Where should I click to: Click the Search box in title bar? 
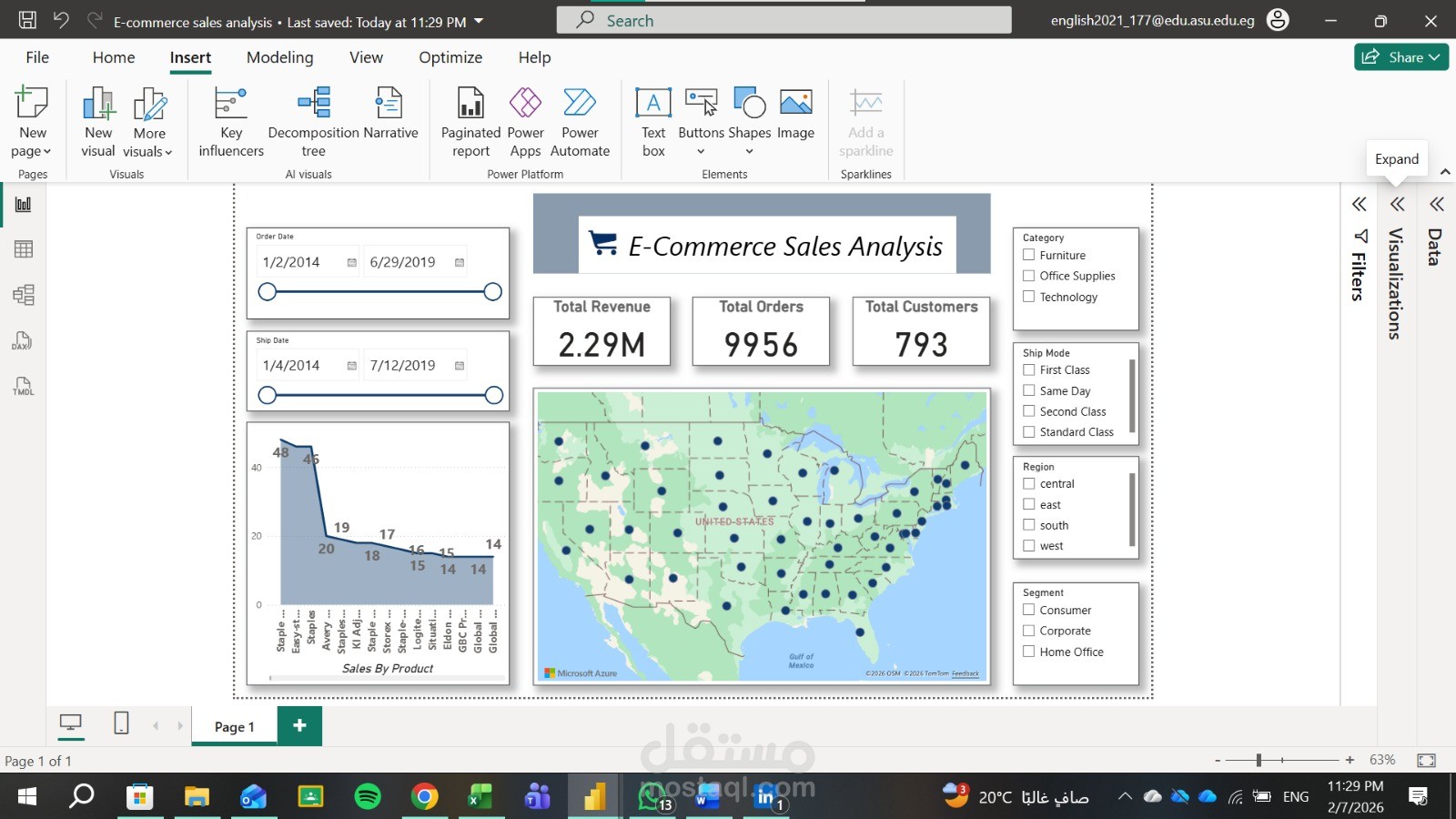click(784, 20)
